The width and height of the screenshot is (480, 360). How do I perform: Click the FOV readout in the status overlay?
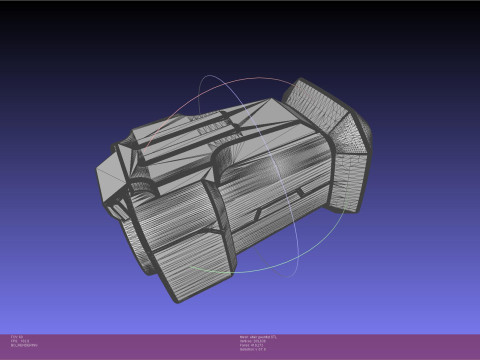[17, 337]
